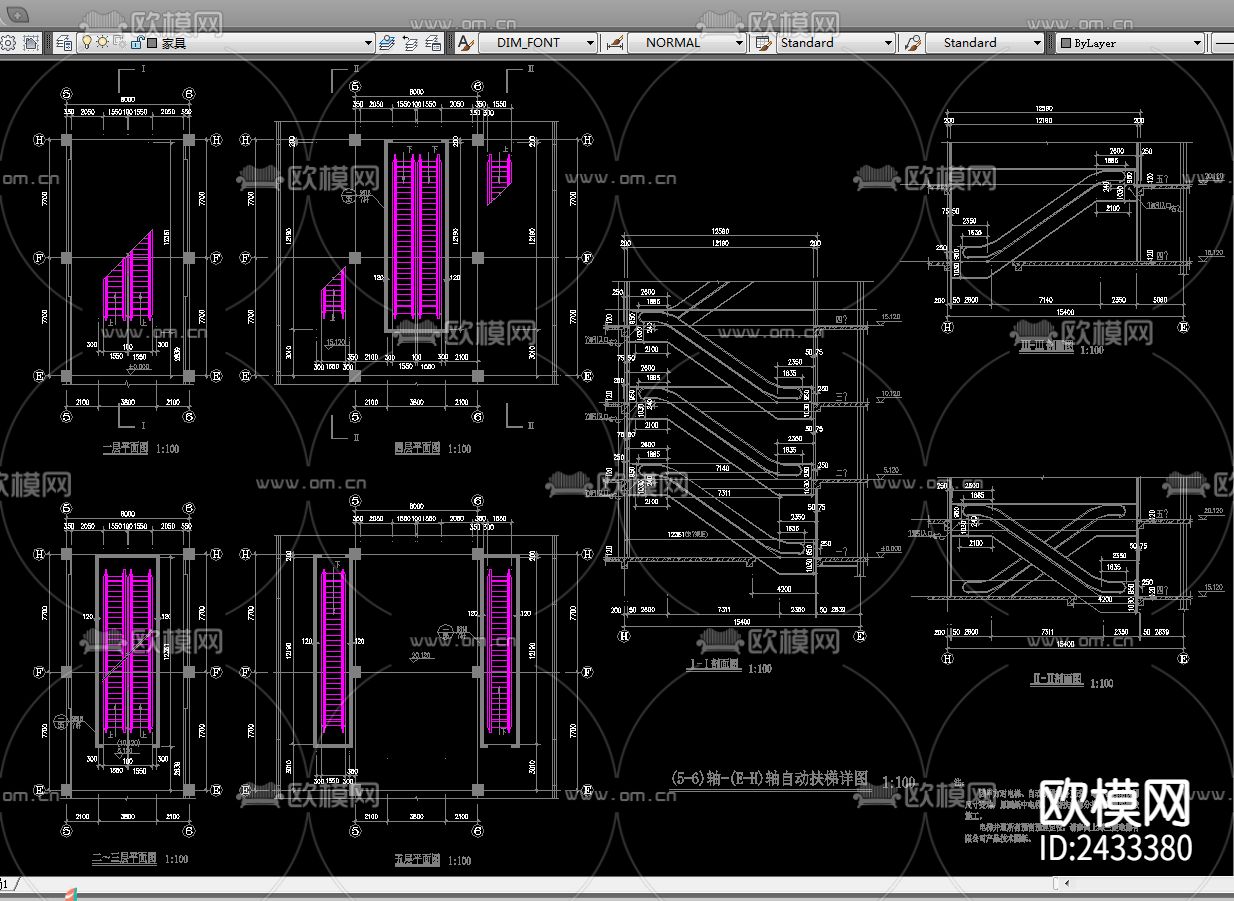The width and height of the screenshot is (1234, 901).
Task: Open the Layer States Manager icon
Action: pyautogui.click(x=433, y=43)
